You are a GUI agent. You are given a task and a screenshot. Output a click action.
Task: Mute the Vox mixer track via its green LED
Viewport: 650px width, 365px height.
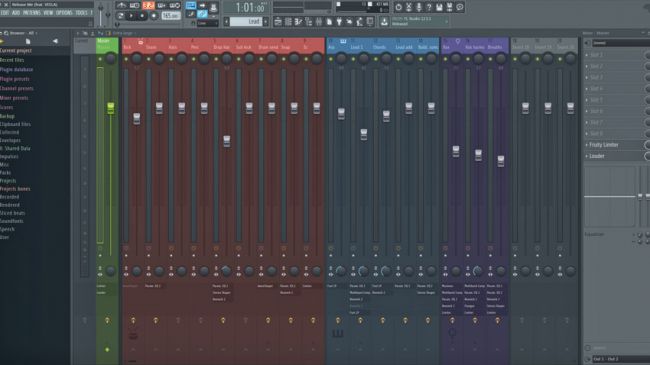point(446,59)
